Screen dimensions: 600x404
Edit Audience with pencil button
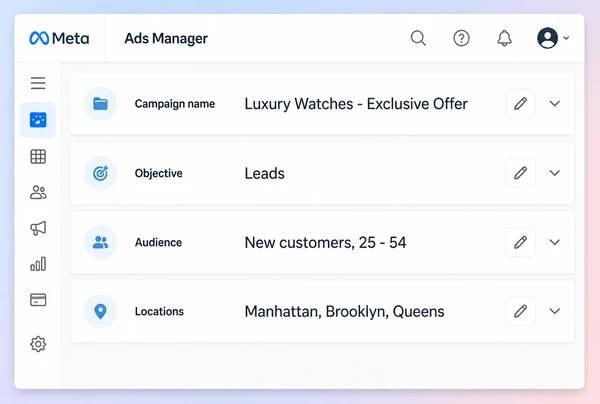point(520,242)
